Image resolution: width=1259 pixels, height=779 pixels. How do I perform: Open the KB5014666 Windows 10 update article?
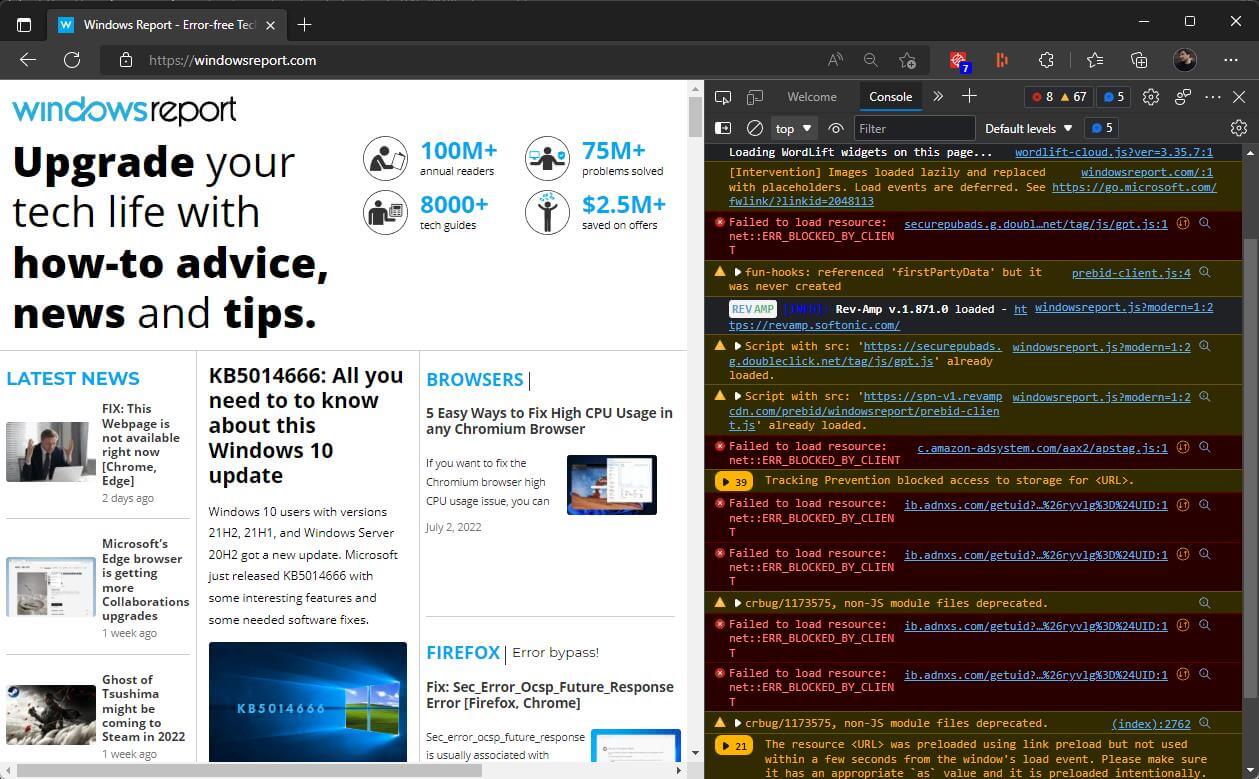pos(305,426)
